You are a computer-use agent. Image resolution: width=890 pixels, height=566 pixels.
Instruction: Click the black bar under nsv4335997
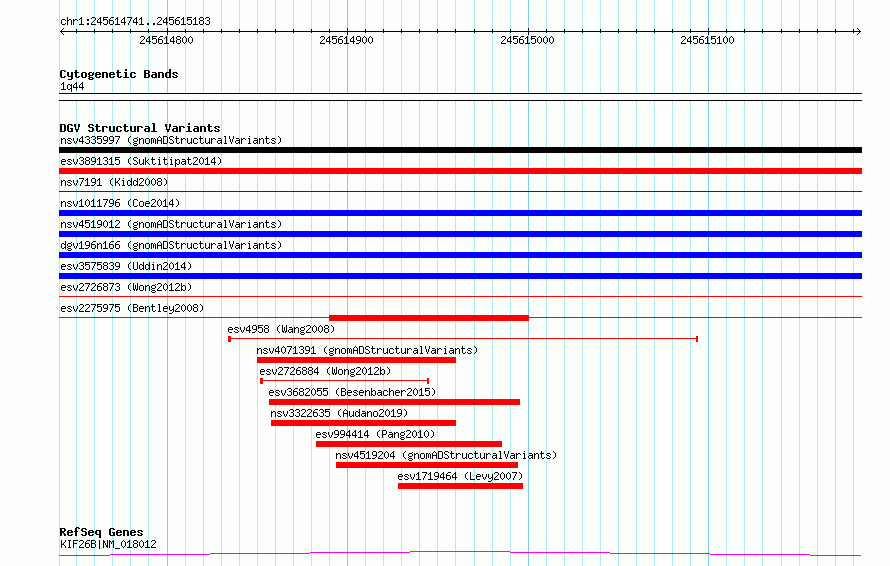(x=460, y=150)
